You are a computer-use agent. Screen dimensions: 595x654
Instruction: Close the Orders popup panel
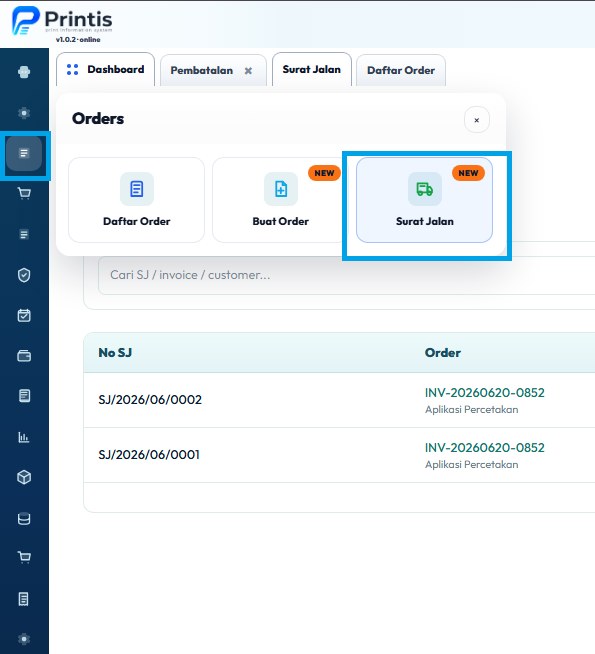[477, 120]
